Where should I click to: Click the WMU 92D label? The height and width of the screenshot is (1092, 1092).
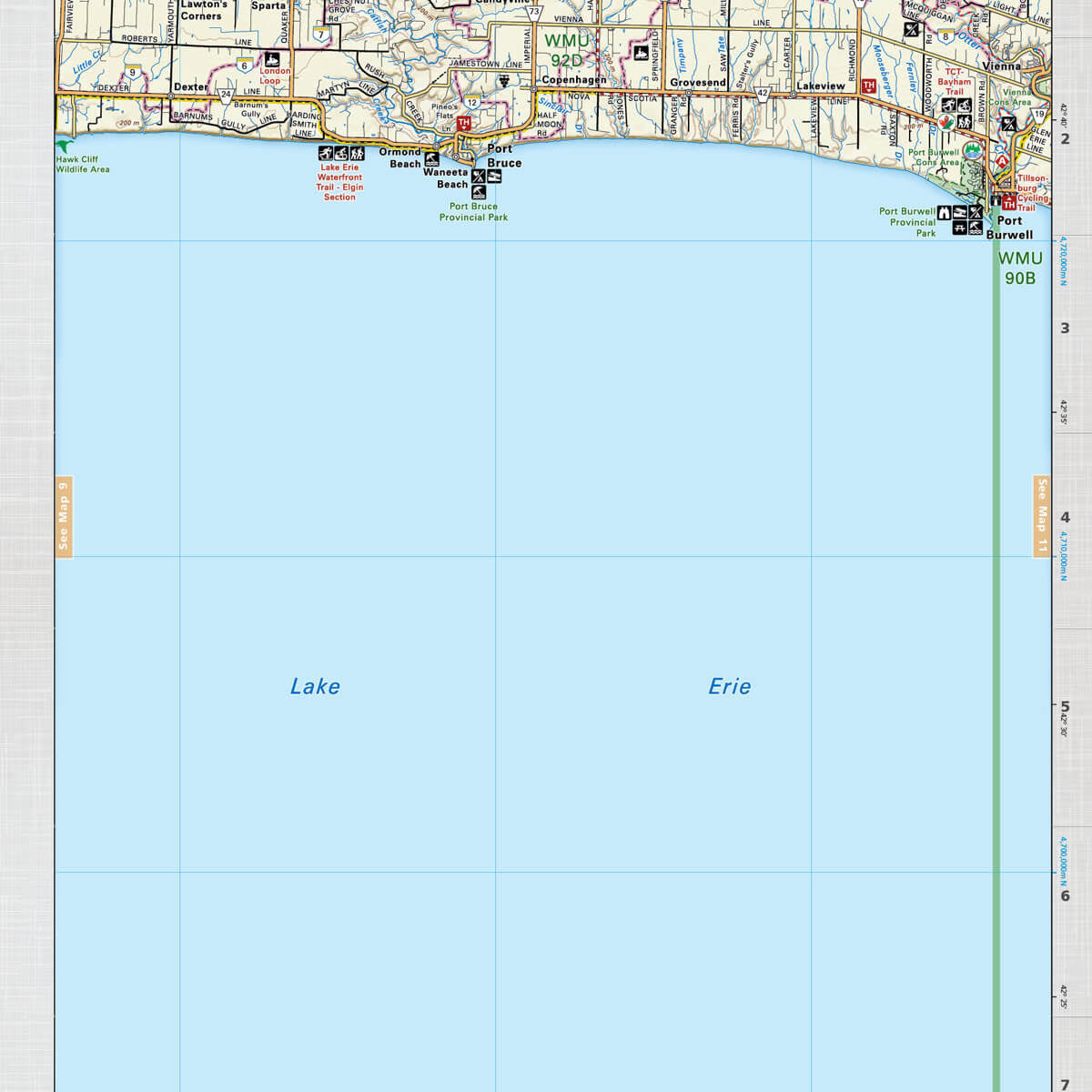coord(566,51)
